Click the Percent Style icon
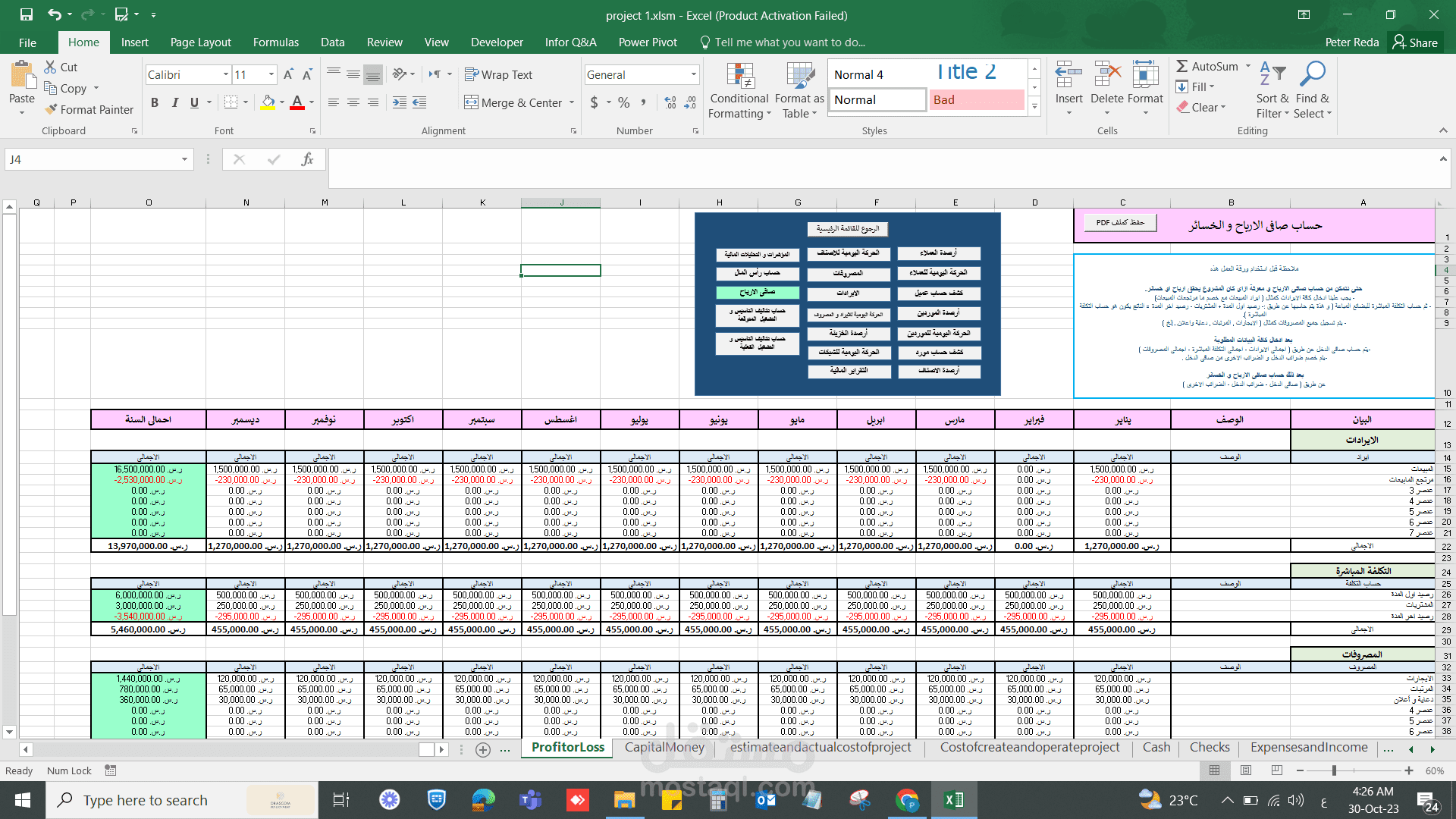The image size is (1456, 819). tap(623, 102)
